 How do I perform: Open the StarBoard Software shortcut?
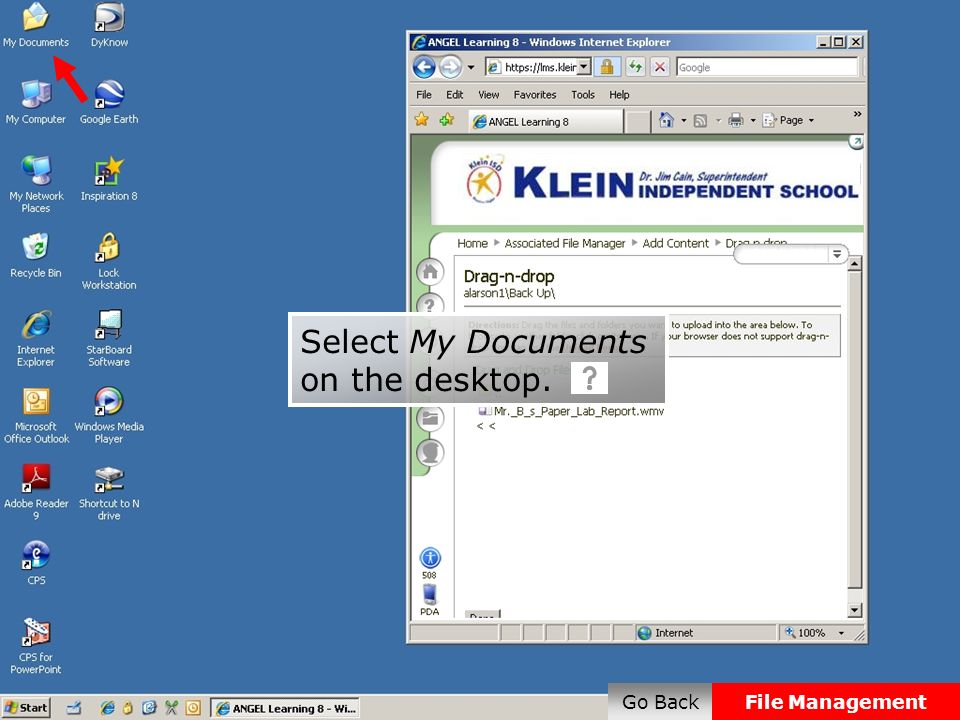coord(109,339)
